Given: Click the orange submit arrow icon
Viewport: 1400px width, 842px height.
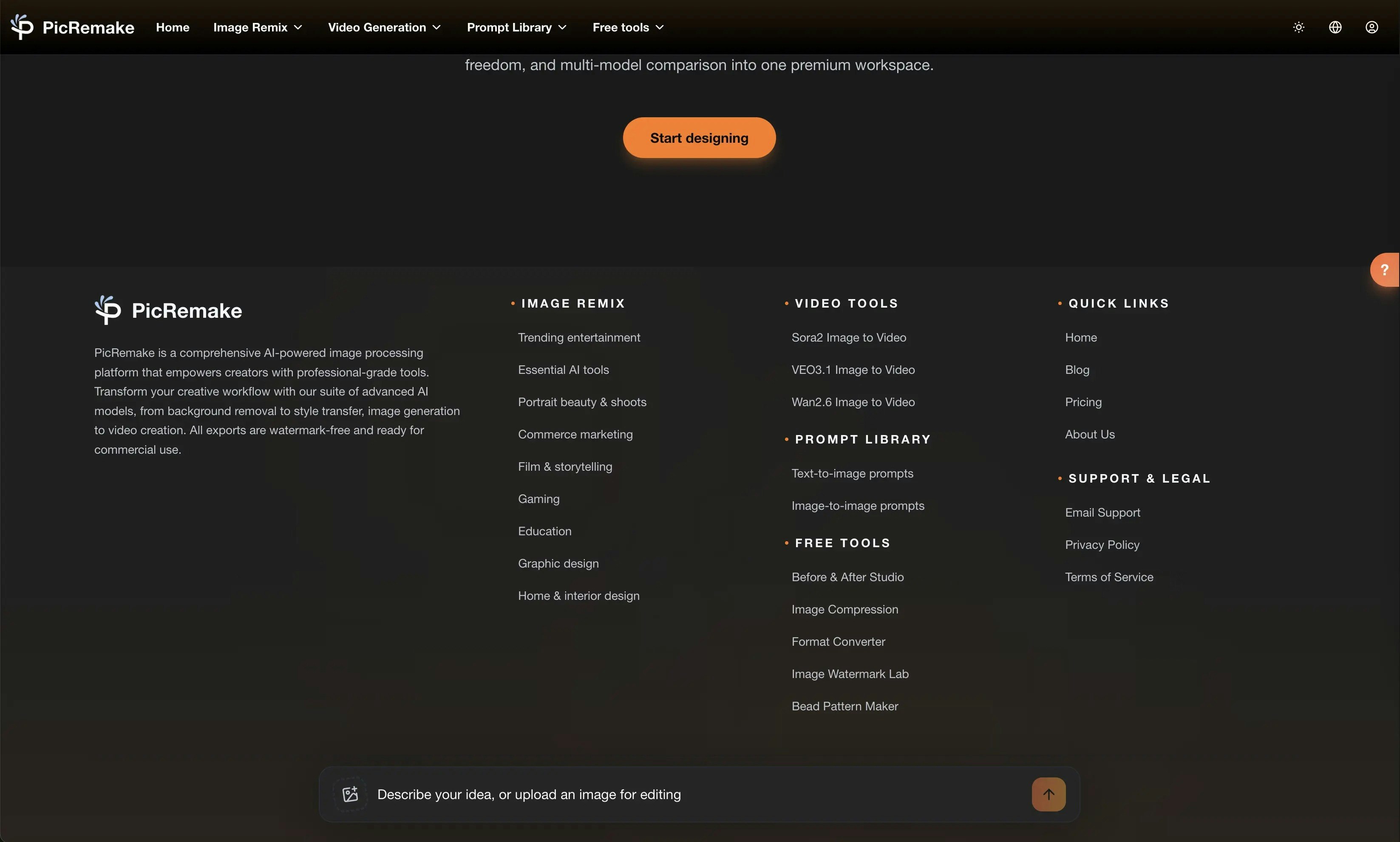Looking at the screenshot, I should (x=1048, y=794).
